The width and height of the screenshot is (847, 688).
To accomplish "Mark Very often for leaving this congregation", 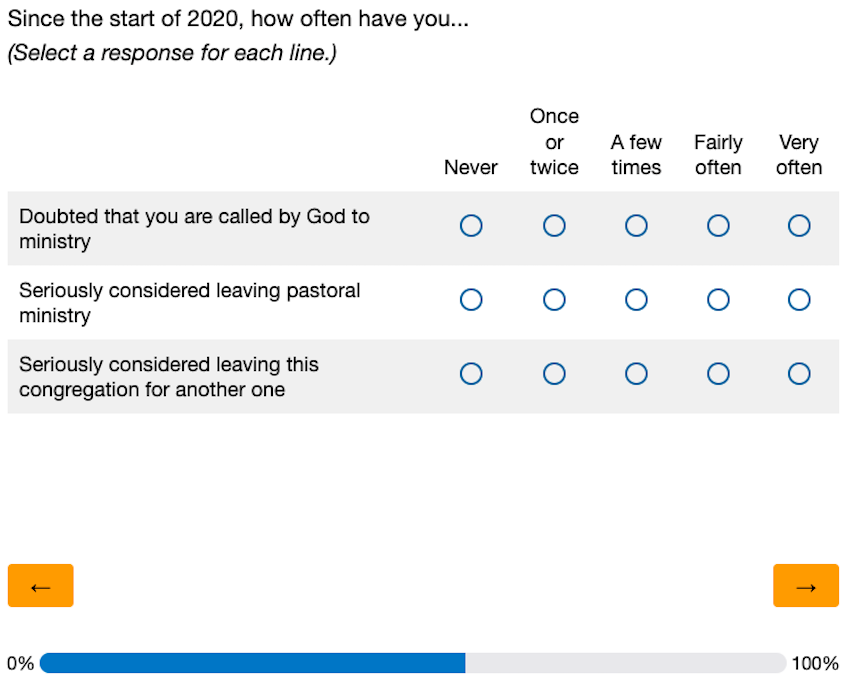I will point(799,374).
